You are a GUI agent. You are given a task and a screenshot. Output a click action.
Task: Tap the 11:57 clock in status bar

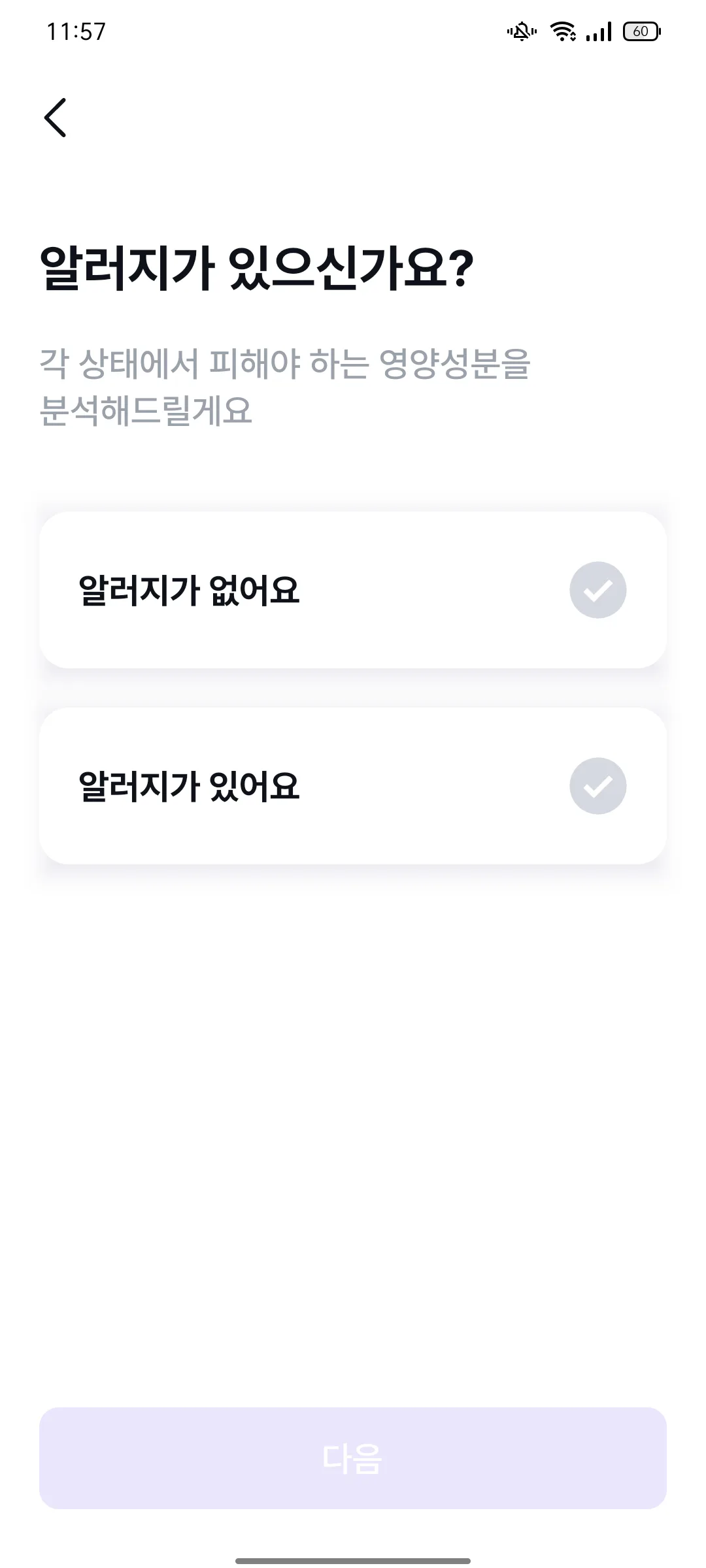coord(76,31)
